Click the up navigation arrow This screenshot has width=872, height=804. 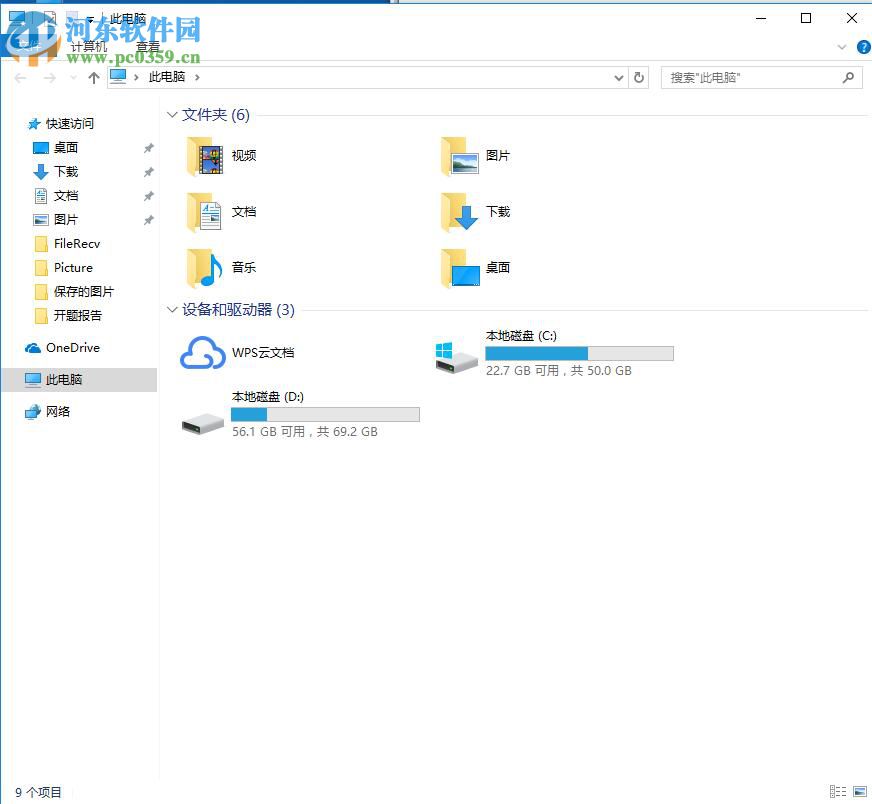93,77
